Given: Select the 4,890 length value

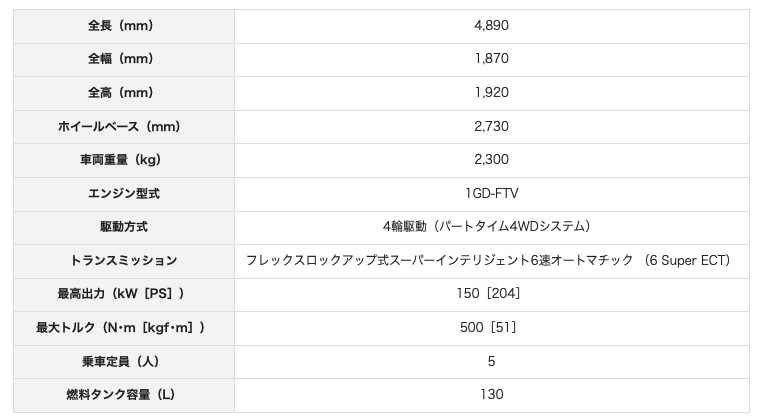Looking at the screenshot, I should pyautogui.click(x=491, y=25).
